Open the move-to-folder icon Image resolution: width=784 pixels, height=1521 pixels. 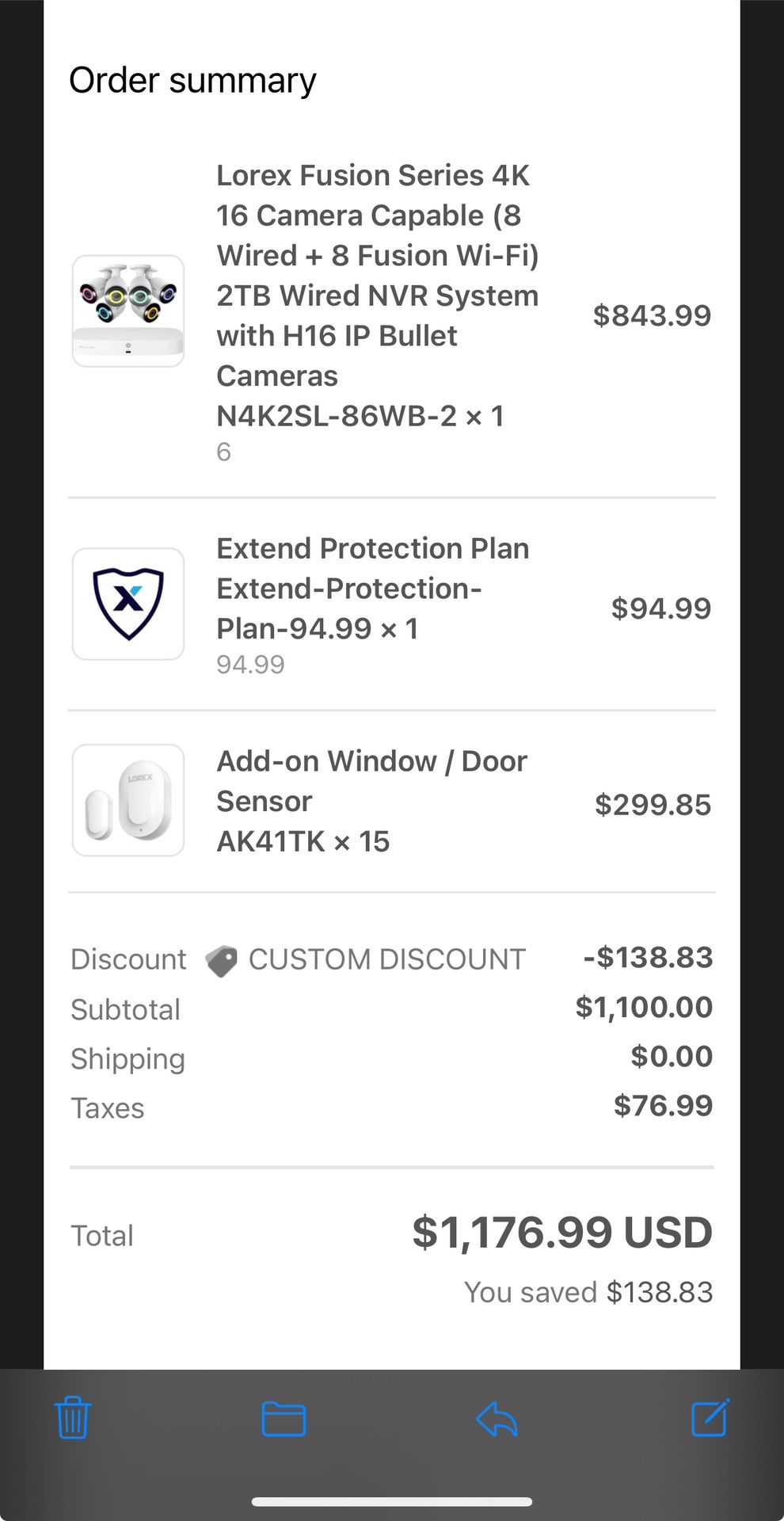coord(284,1419)
